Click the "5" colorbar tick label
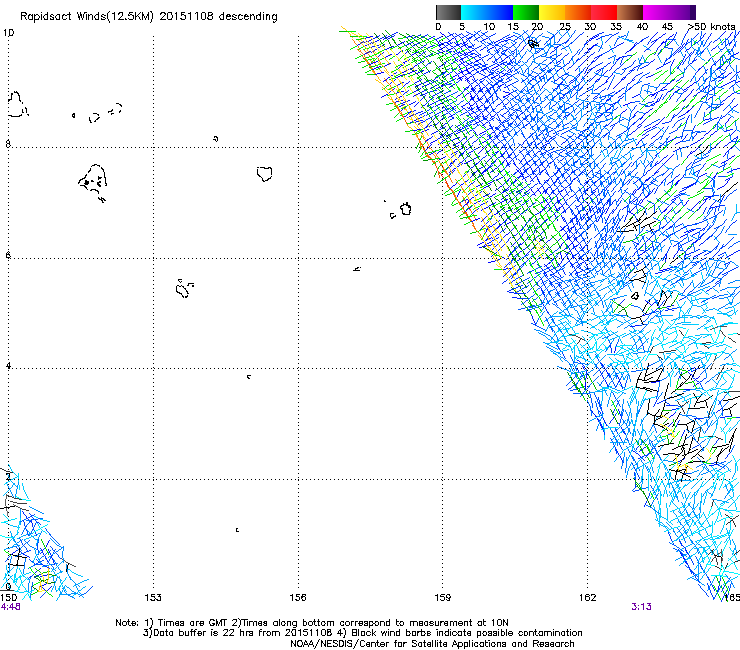740x650 pixels. point(462,27)
